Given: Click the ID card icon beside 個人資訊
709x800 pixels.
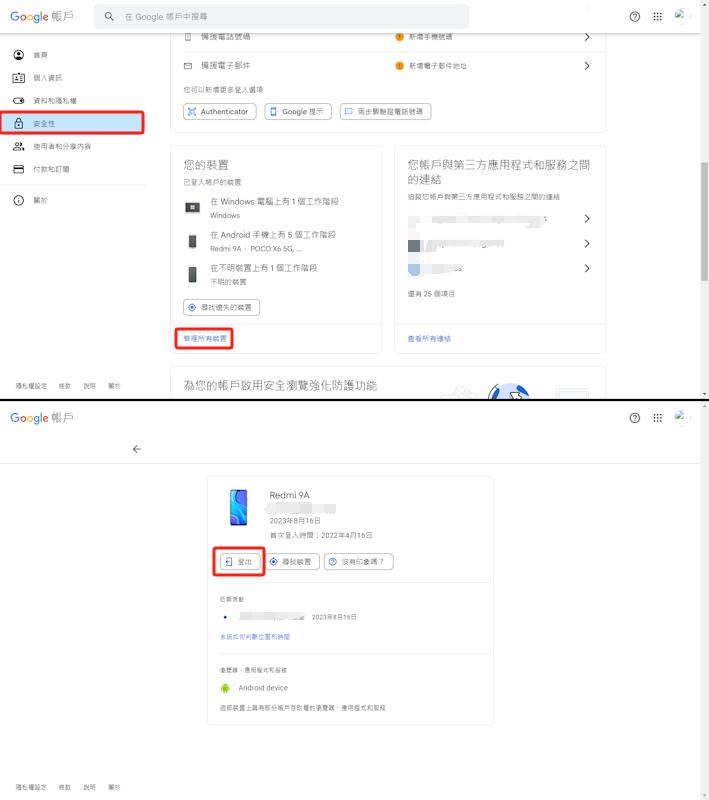Looking at the screenshot, I should click(x=19, y=78).
